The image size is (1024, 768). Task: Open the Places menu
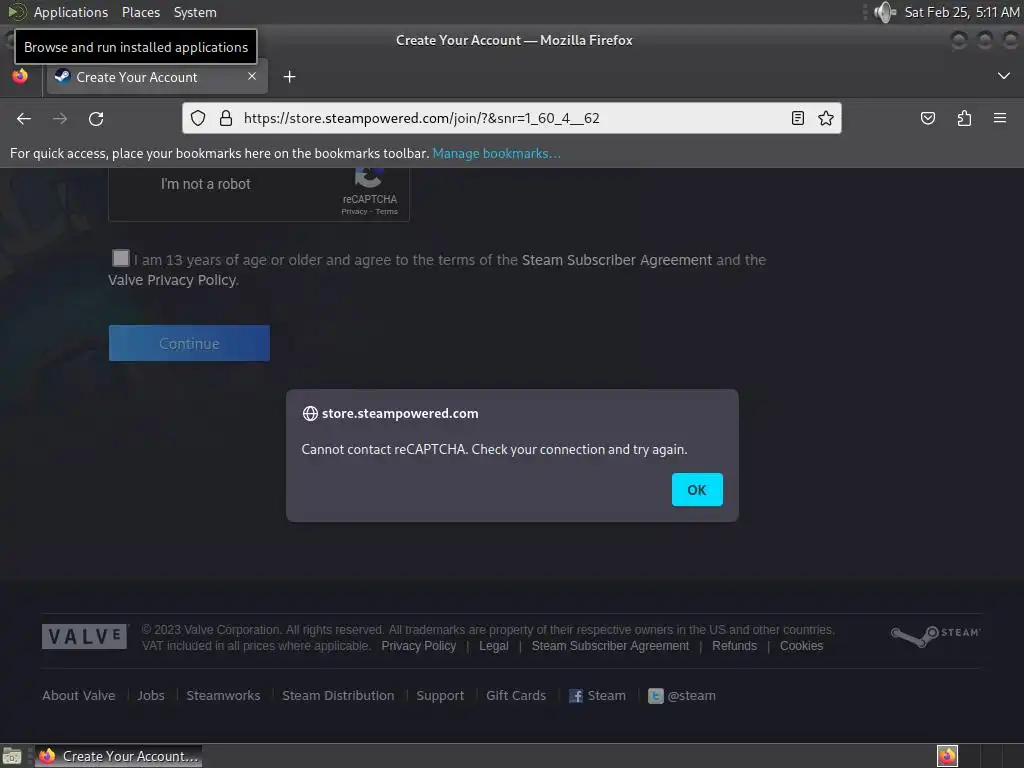[x=140, y=12]
